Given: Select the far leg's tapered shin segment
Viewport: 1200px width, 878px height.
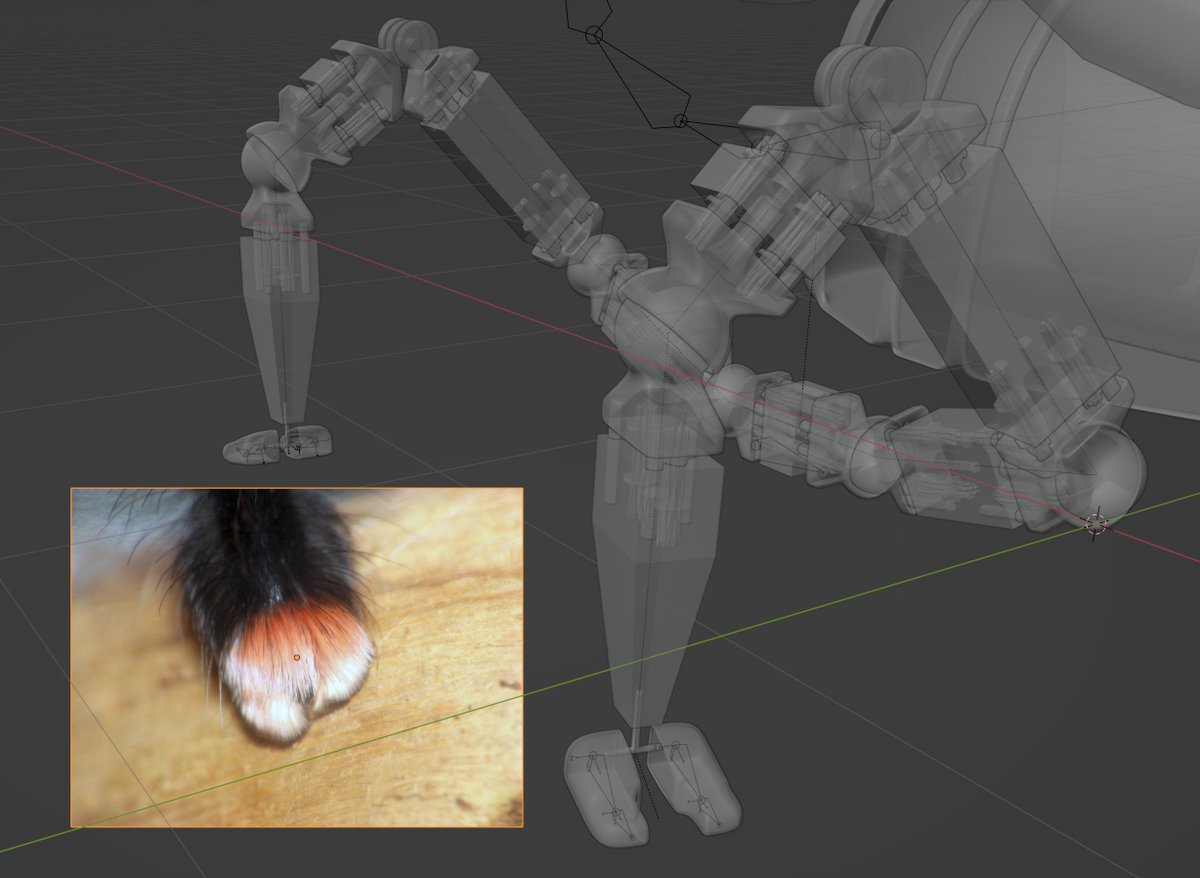Looking at the screenshot, I should point(280,330).
